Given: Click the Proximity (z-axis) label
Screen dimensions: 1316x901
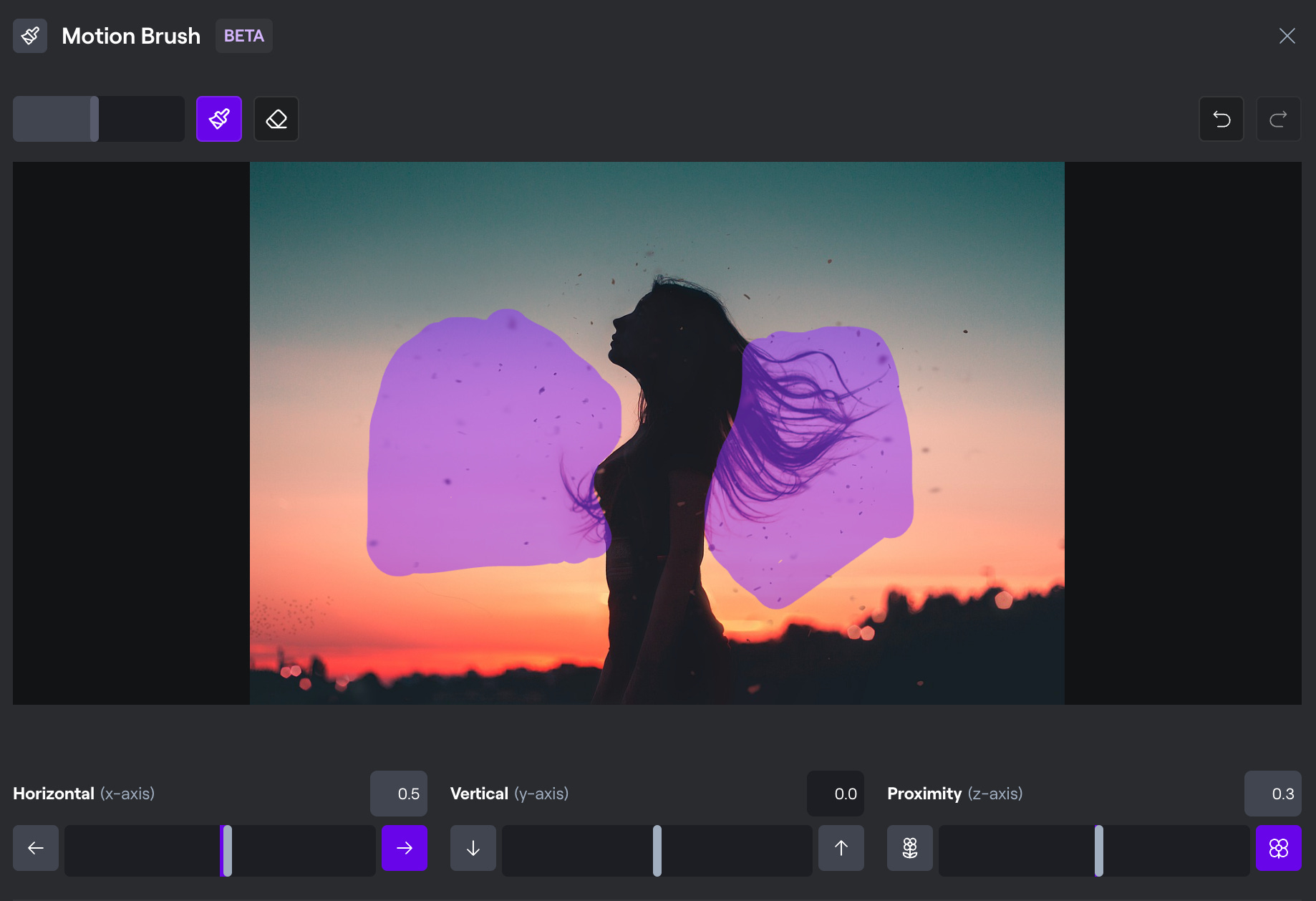Looking at the screenshot, I should pos(954,794).
